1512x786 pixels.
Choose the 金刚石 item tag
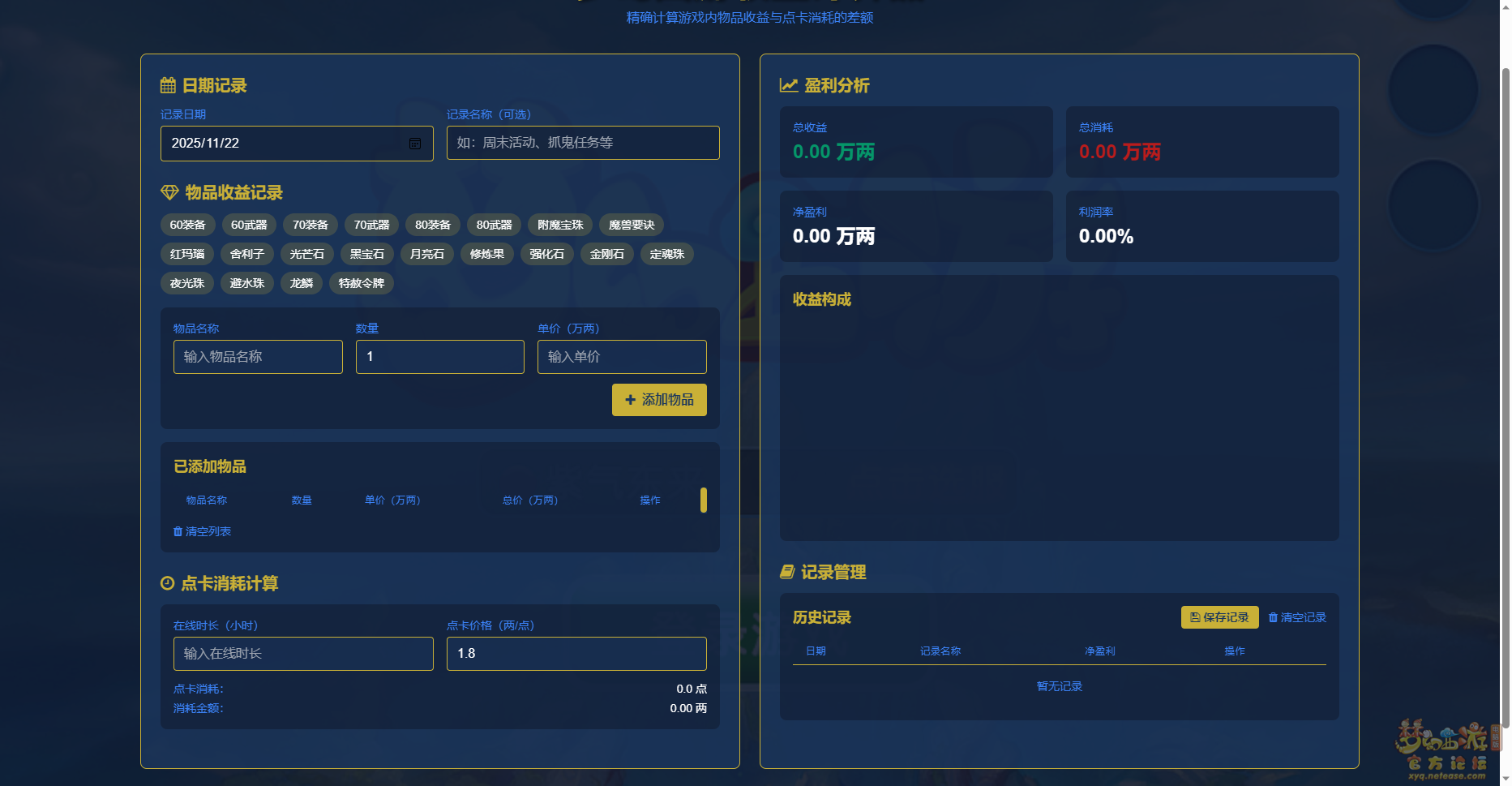[x=606, y=254]
